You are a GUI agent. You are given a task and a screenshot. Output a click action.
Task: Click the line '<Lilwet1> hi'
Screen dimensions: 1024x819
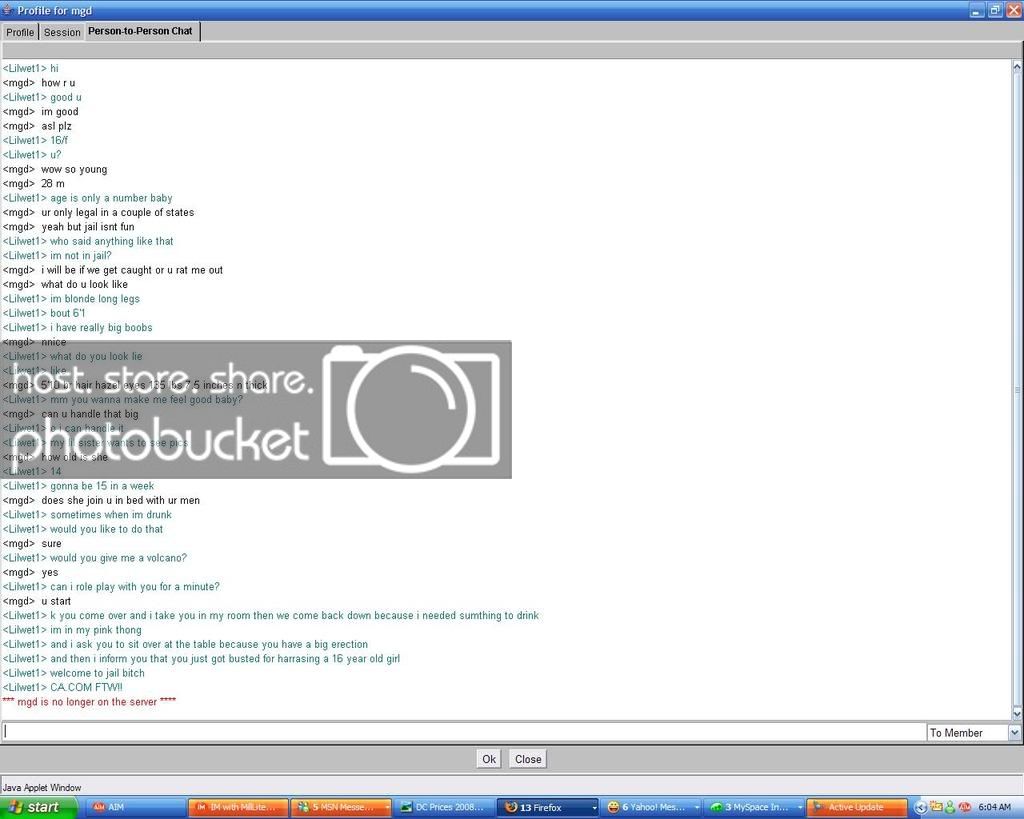30,68
